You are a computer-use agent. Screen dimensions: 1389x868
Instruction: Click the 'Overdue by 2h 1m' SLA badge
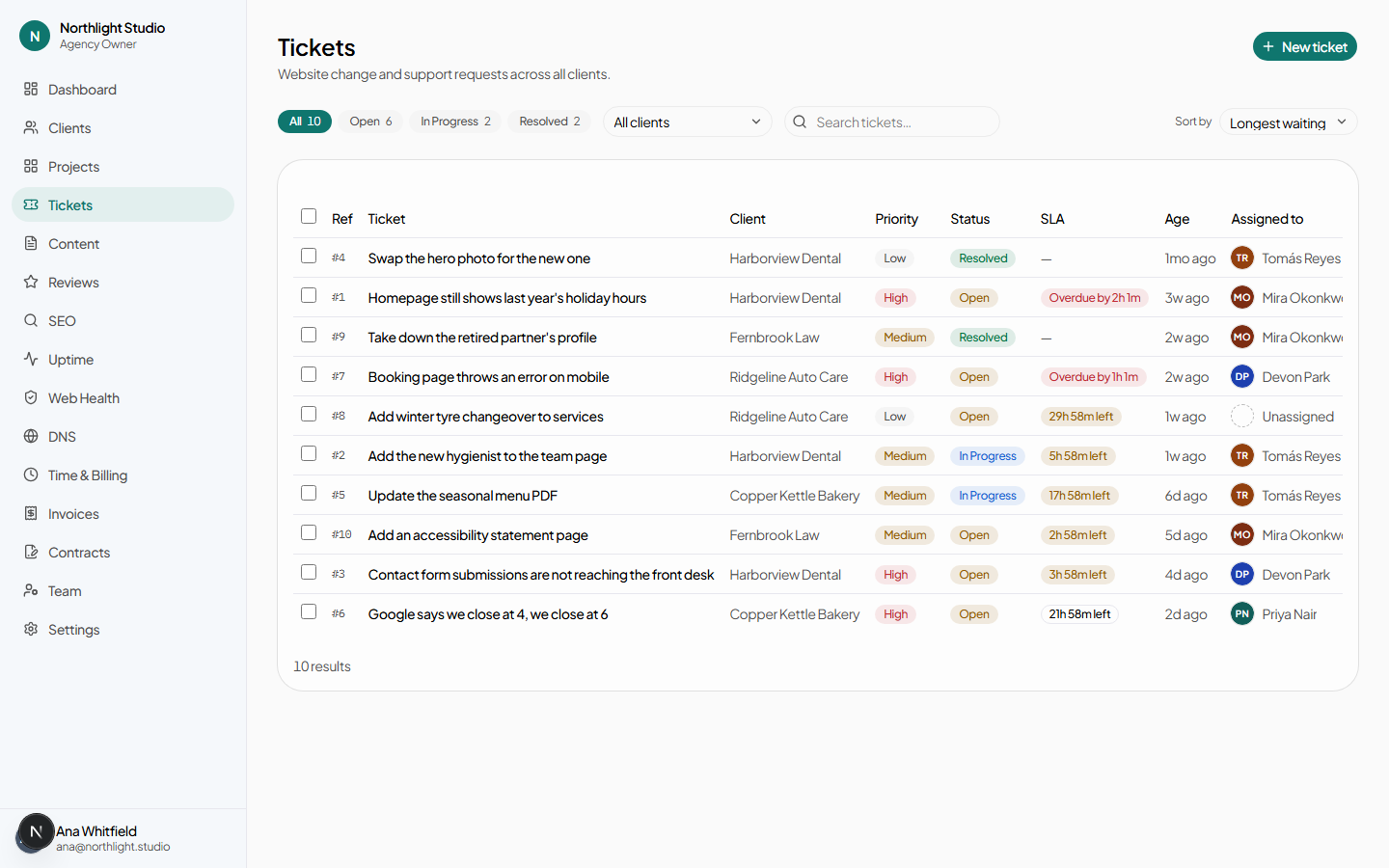[x=1095, y=298]
